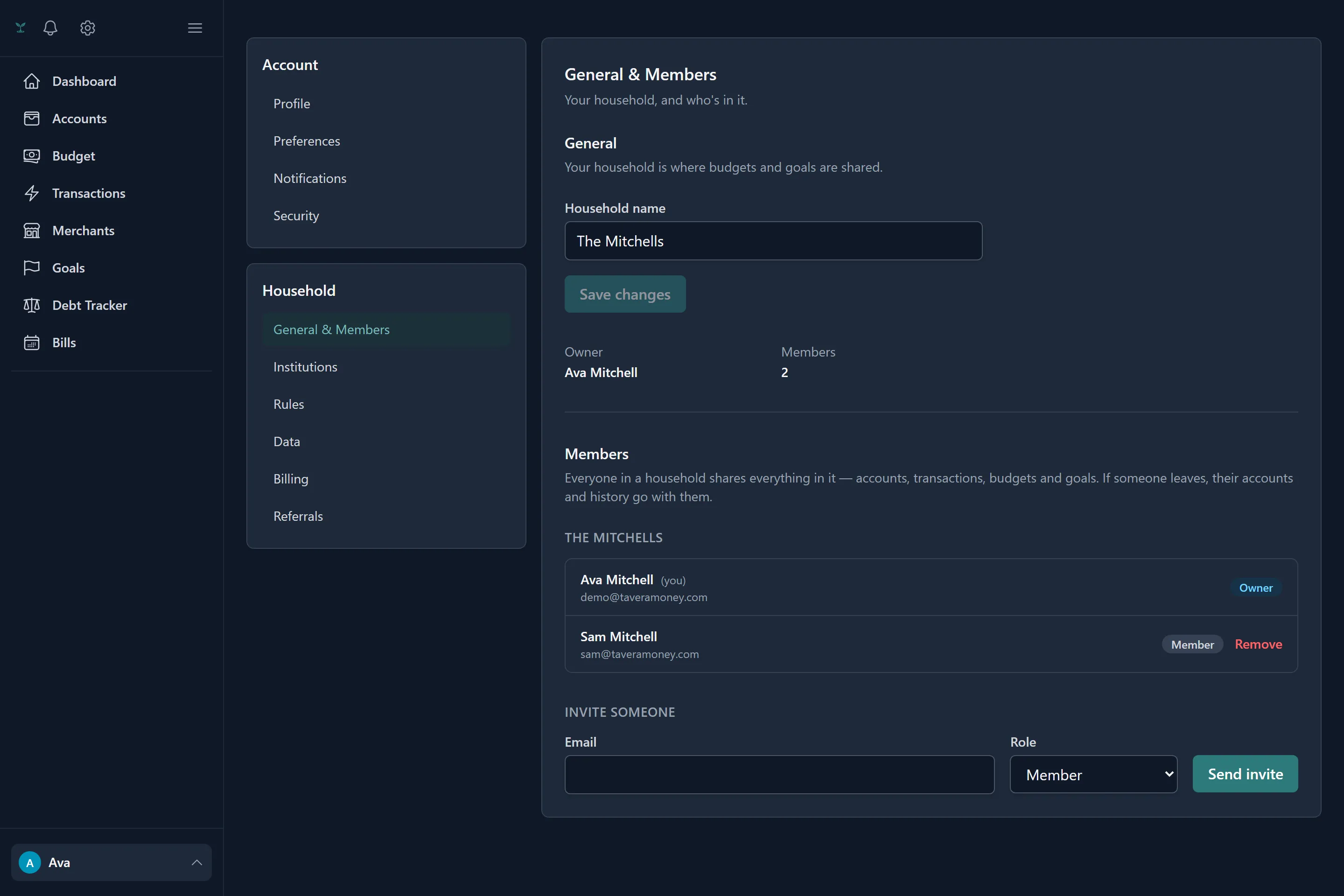Open Institutions settings
This screenshot has width=1344, height=896.
click(386, 367)
